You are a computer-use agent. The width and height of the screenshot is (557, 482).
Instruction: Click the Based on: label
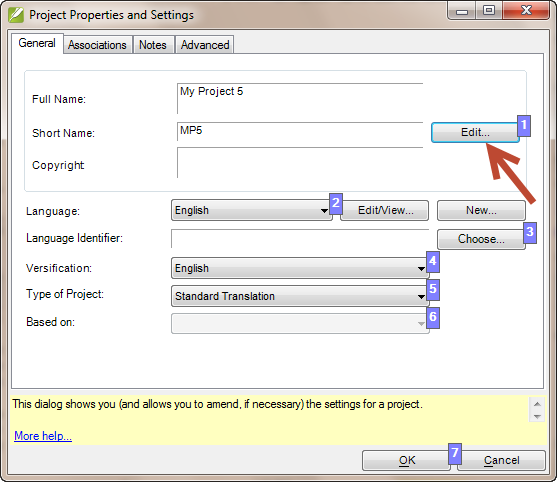tap(50, 322)
